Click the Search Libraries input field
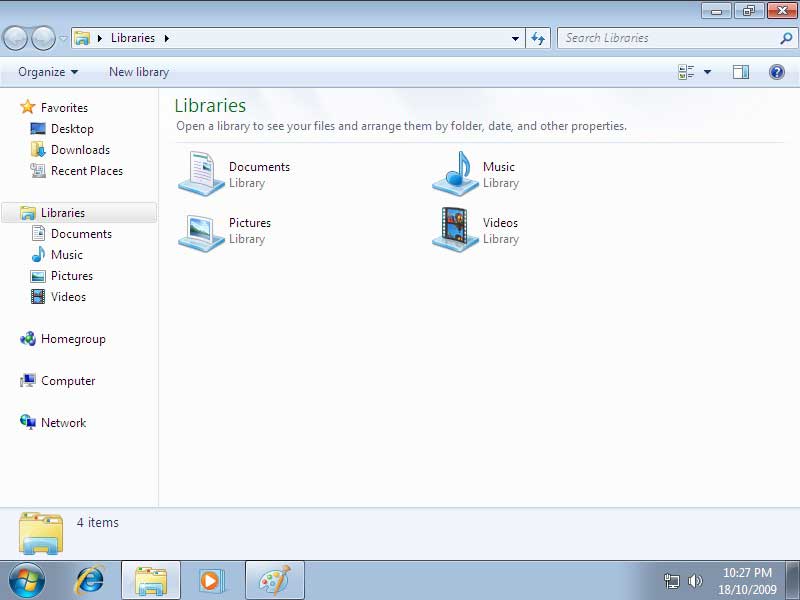800x600 pixels. 668,38
